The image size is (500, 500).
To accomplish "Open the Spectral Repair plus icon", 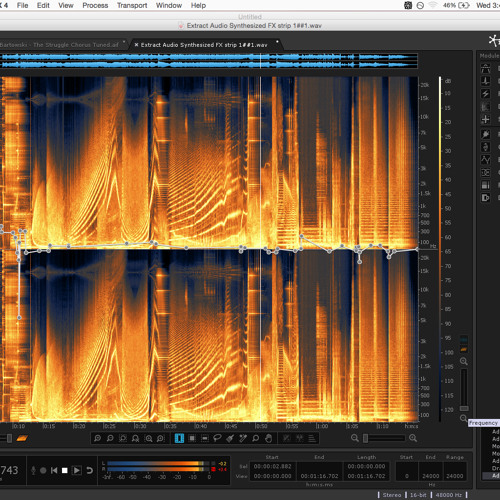I will coord(486,119).
